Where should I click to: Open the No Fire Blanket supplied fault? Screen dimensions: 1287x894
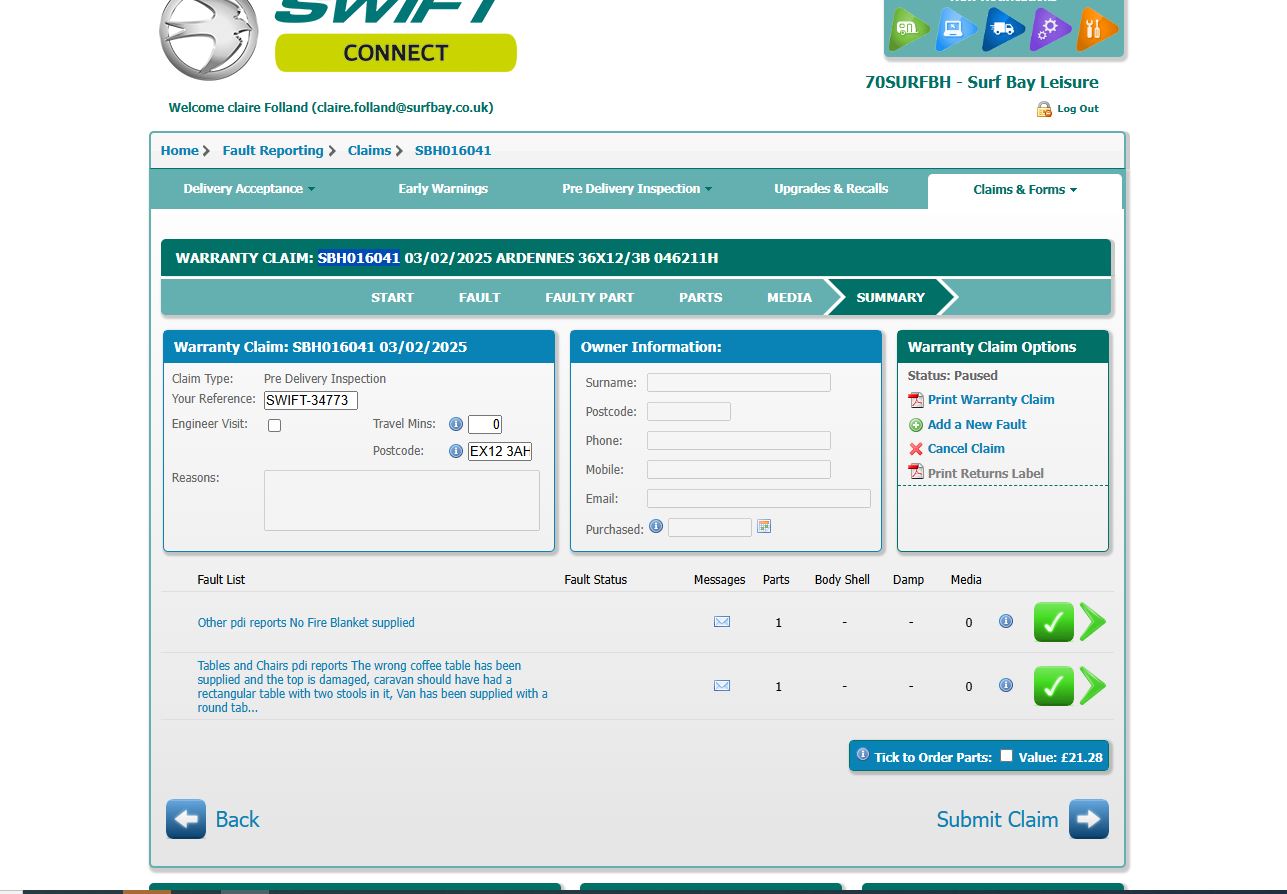pyautogui.click(x=306, y=623)
